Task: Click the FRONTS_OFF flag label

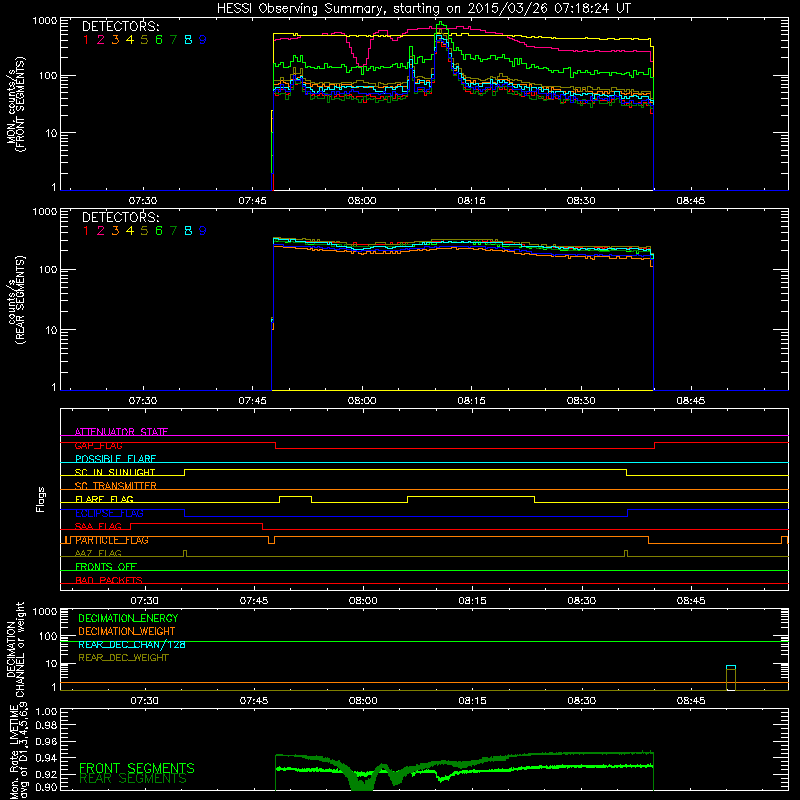Action: pos(106,567)
